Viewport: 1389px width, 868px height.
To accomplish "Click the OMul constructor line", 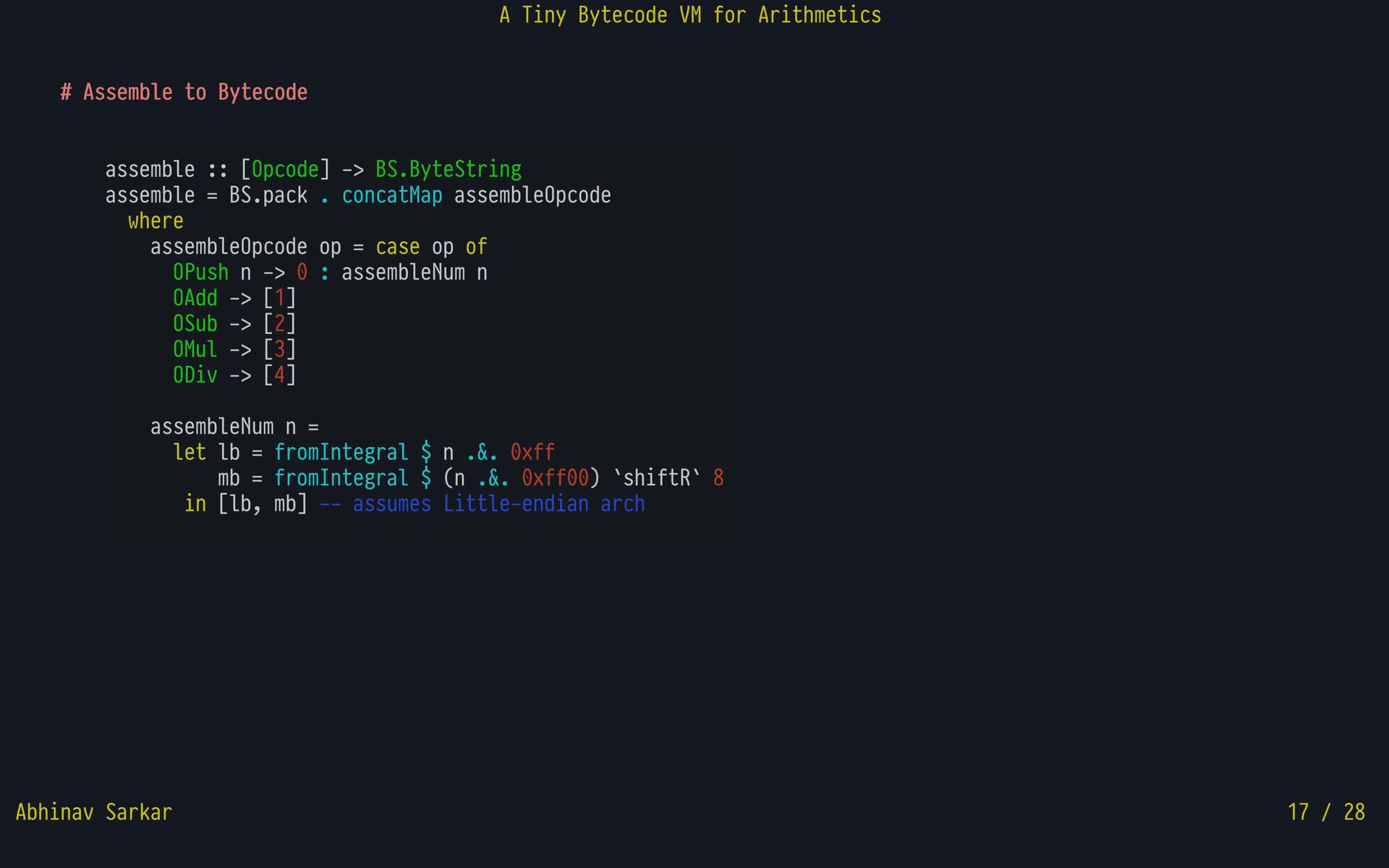I will tap(195, 349).
